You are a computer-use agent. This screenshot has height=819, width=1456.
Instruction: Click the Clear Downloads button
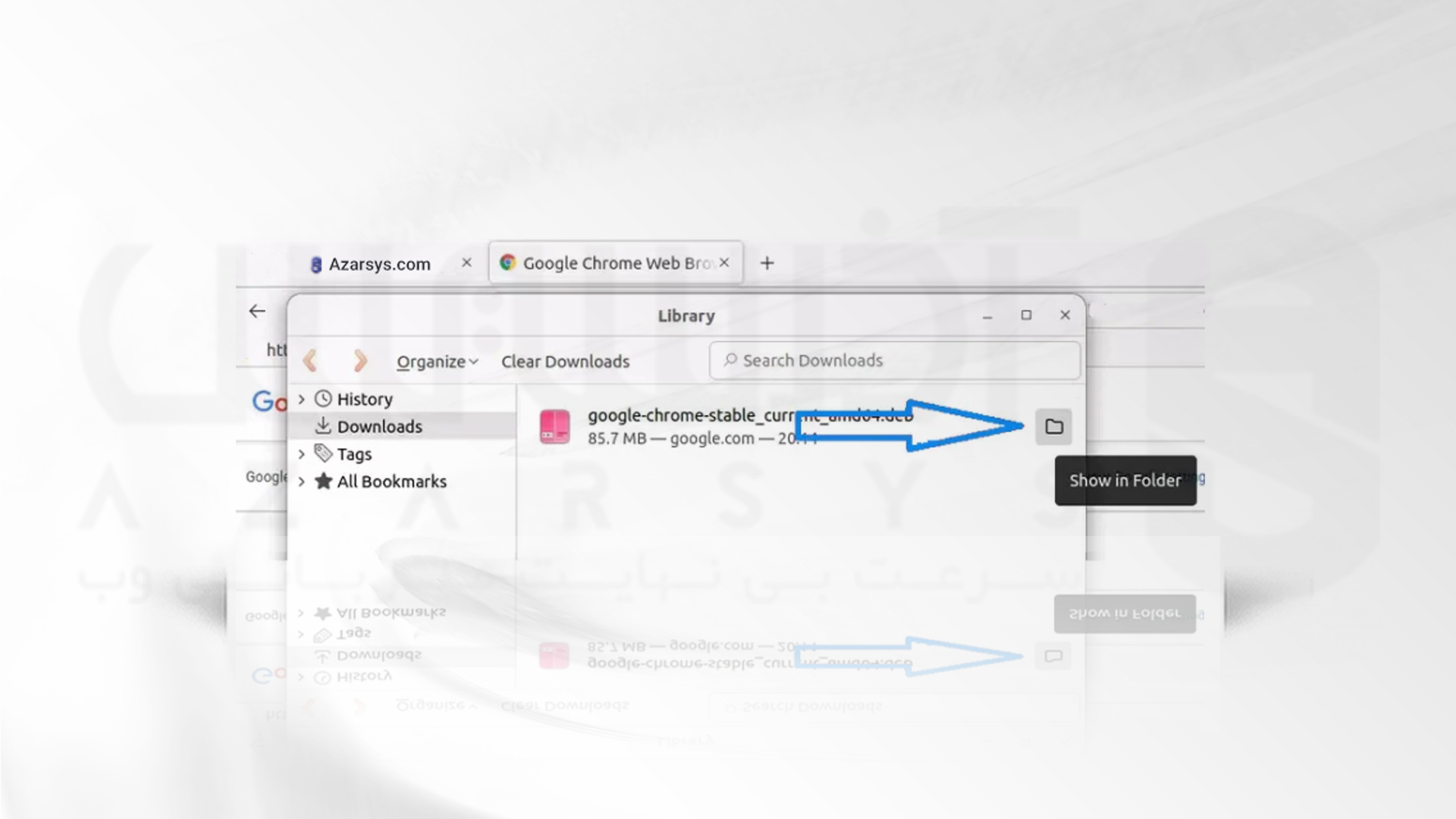565,361
